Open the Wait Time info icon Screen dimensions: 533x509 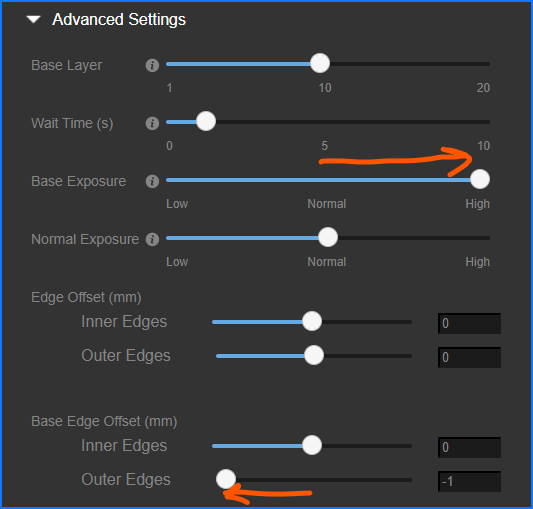point(152,123)
